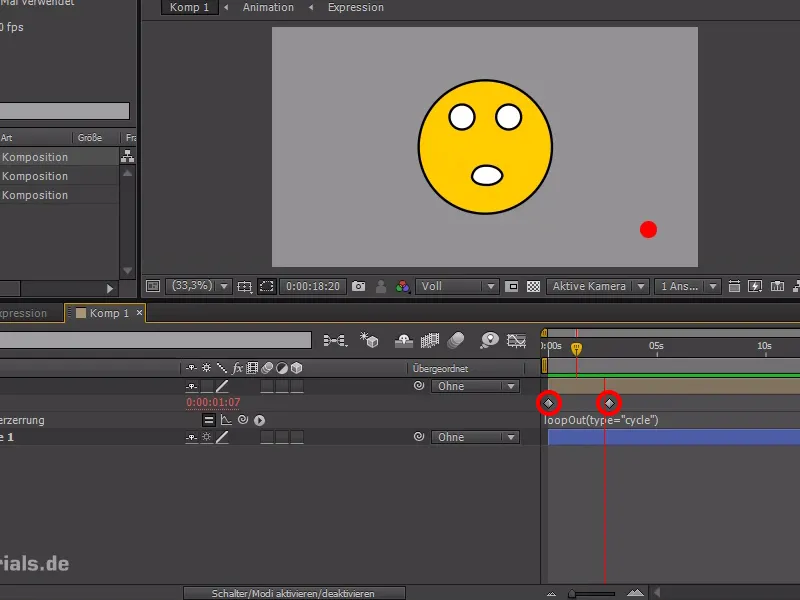Viewport: 800px width, 600px height.
Task: Click the frame blending column header
Action: pyautogui.click(x=252, y=368)
